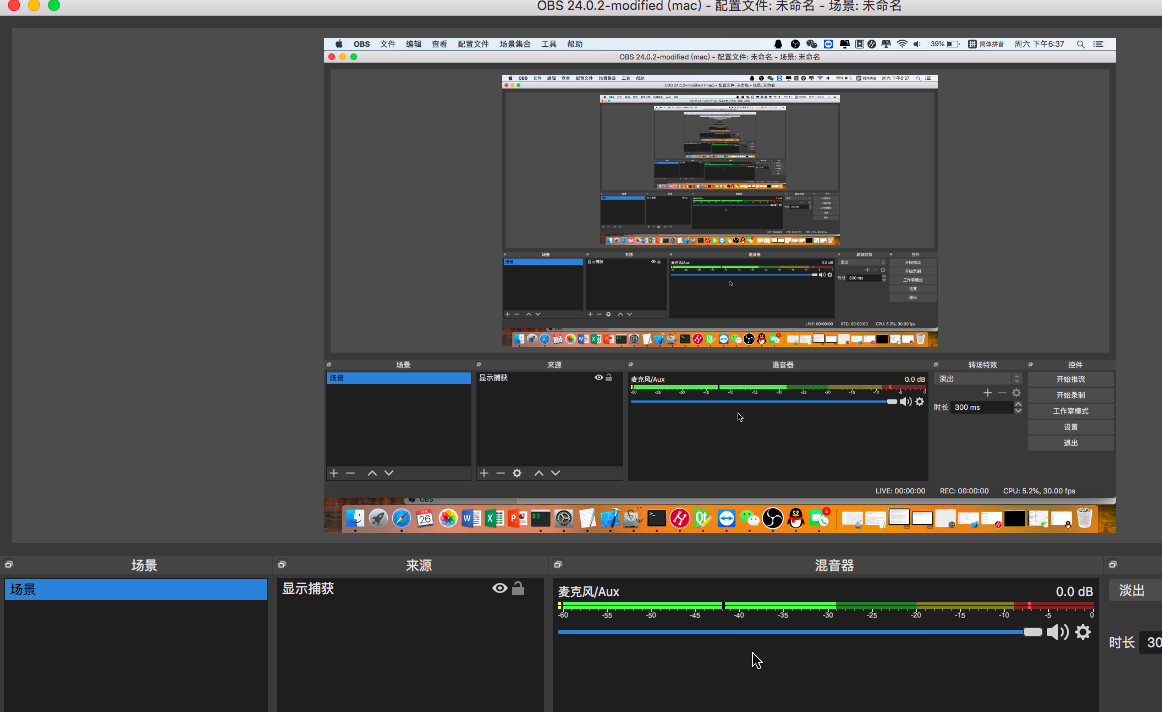Click move scene down arrow in preview
The height and width of the screenshot is (712, 1162).
(x=389, y=473)
